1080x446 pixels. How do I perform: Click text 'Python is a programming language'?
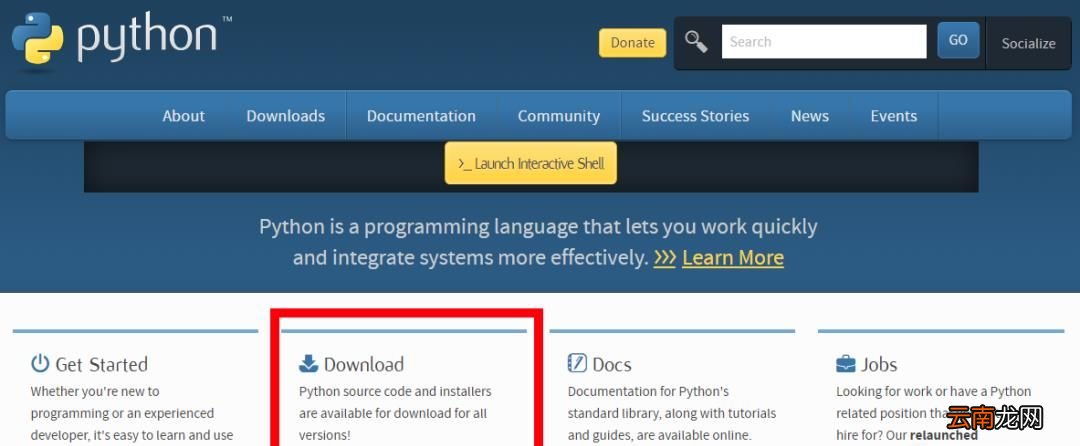419,226
